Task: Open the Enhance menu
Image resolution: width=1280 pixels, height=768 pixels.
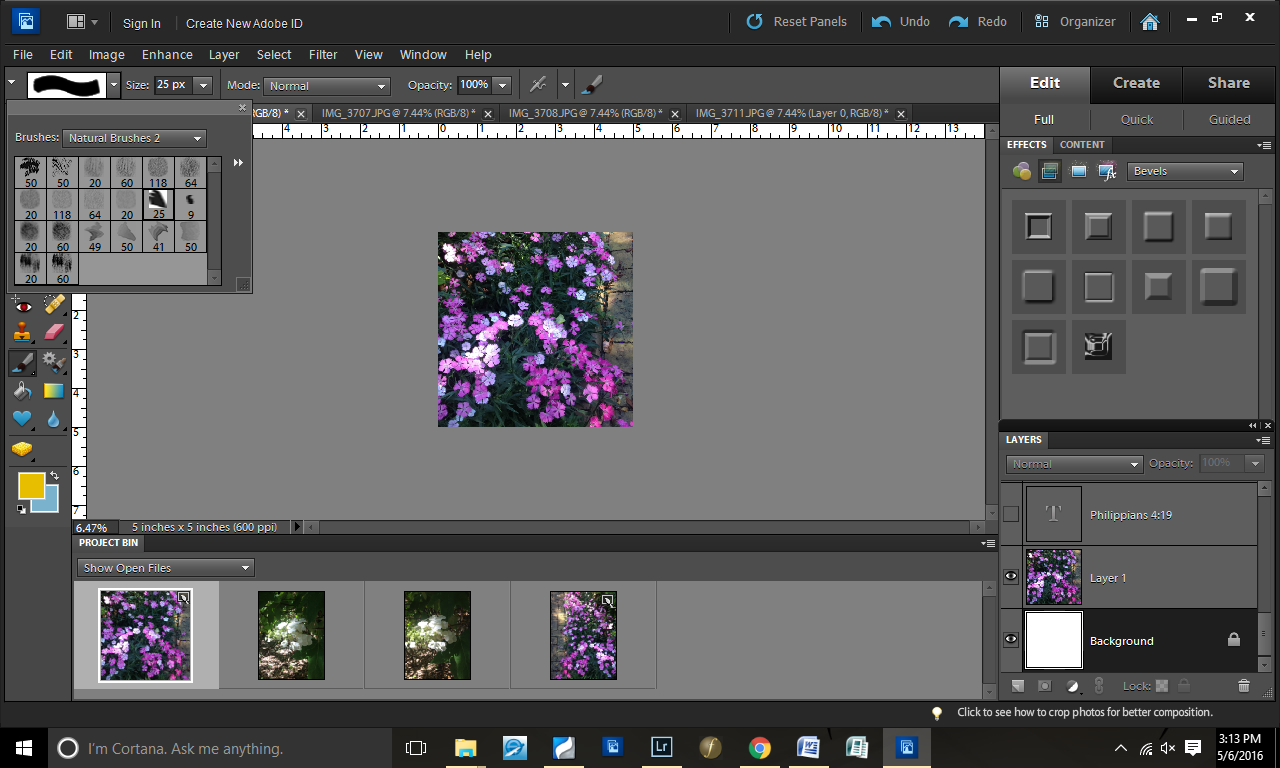Action: [167, 55]
